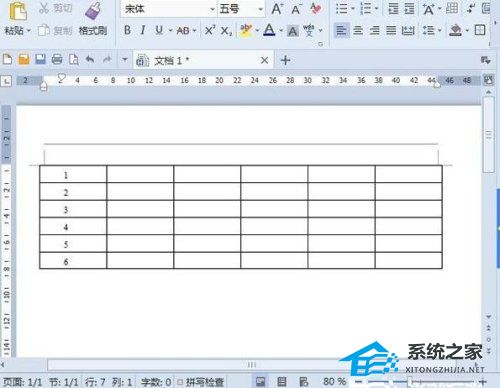Viewport: 500px width, 388px height.
Task: Click the Print icon
Action: point(57,60)
